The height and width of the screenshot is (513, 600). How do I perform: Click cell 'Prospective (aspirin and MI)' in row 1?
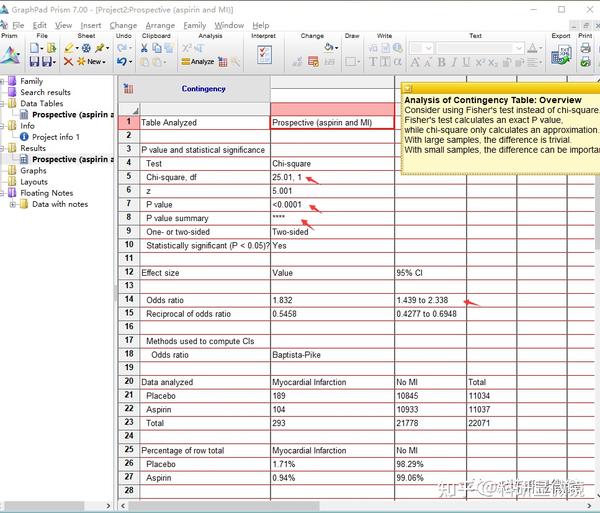[x=332, y=122]
